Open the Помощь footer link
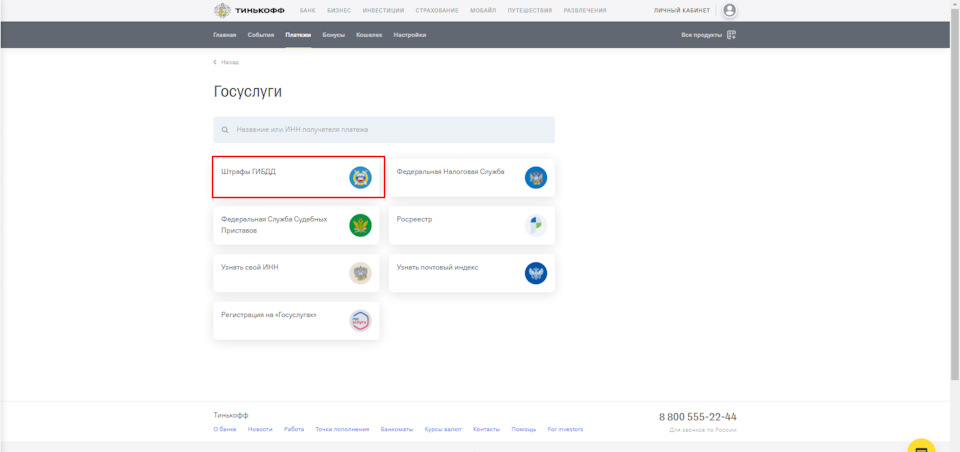Screen dimensions: 960x452 (523, 429)
